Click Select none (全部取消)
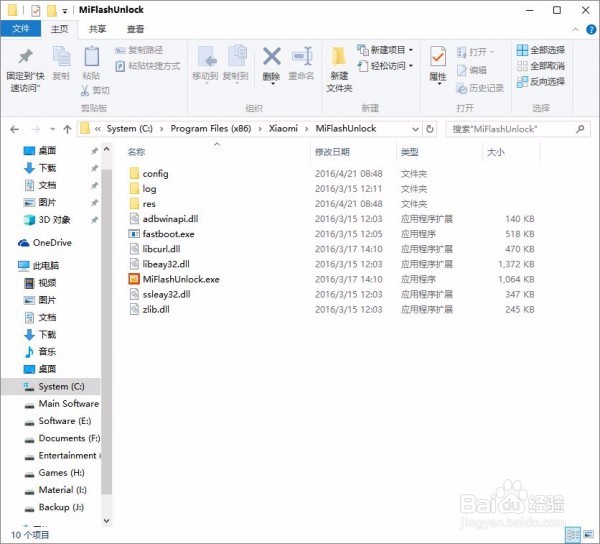This screenshot has width=600, height=544. tap(541, 66)
